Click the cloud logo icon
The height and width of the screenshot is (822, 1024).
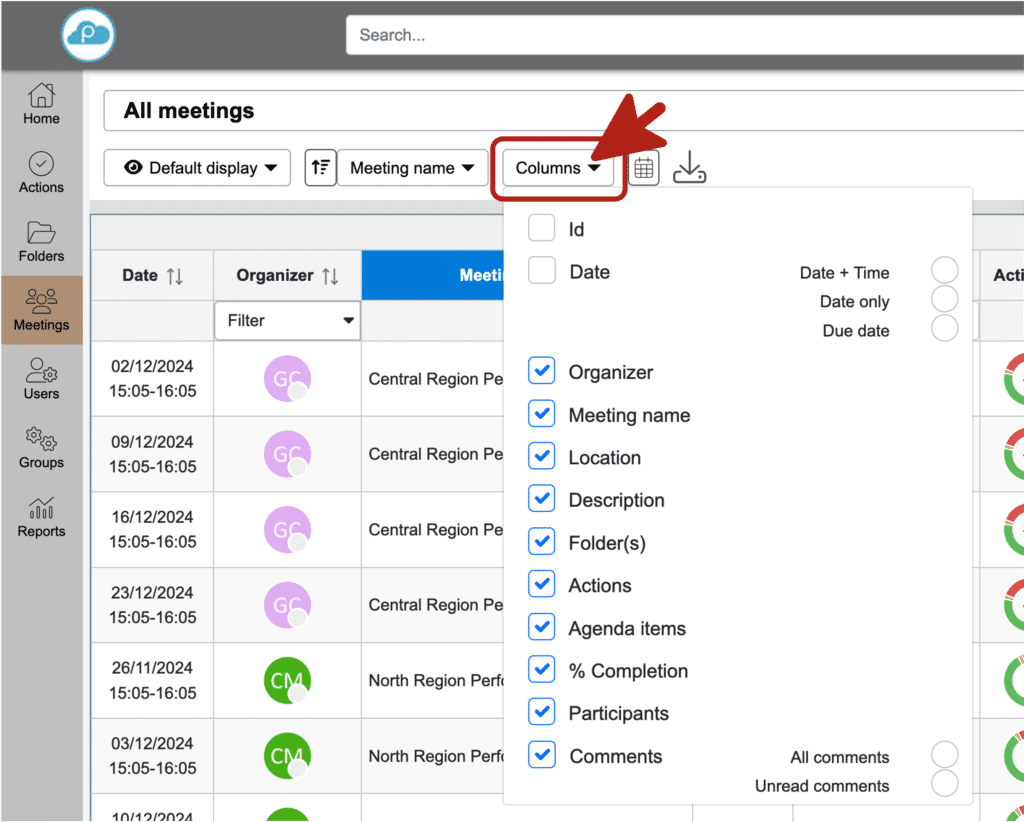click(x=88, y=35)
